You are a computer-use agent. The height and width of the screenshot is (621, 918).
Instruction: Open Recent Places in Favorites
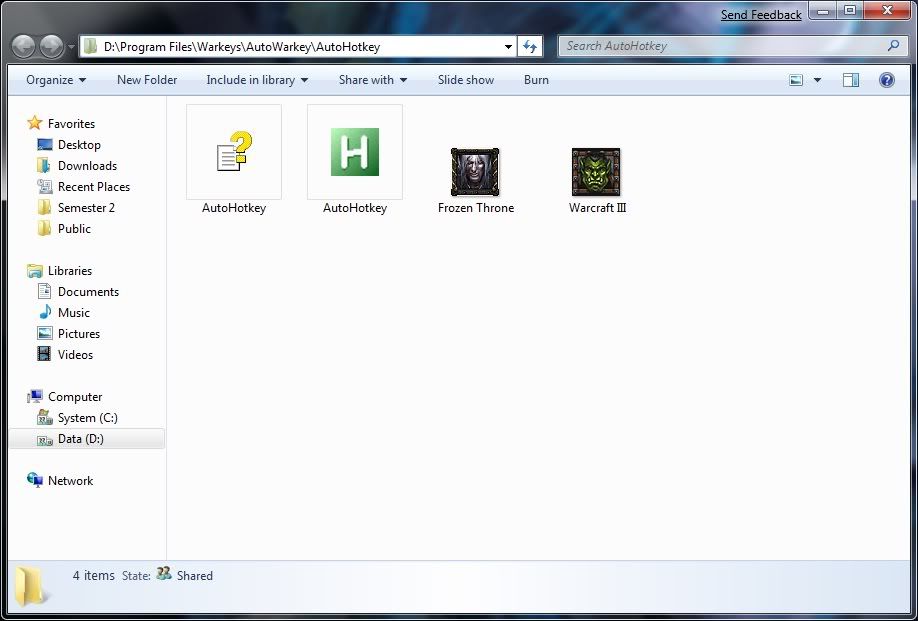(94, 187)
